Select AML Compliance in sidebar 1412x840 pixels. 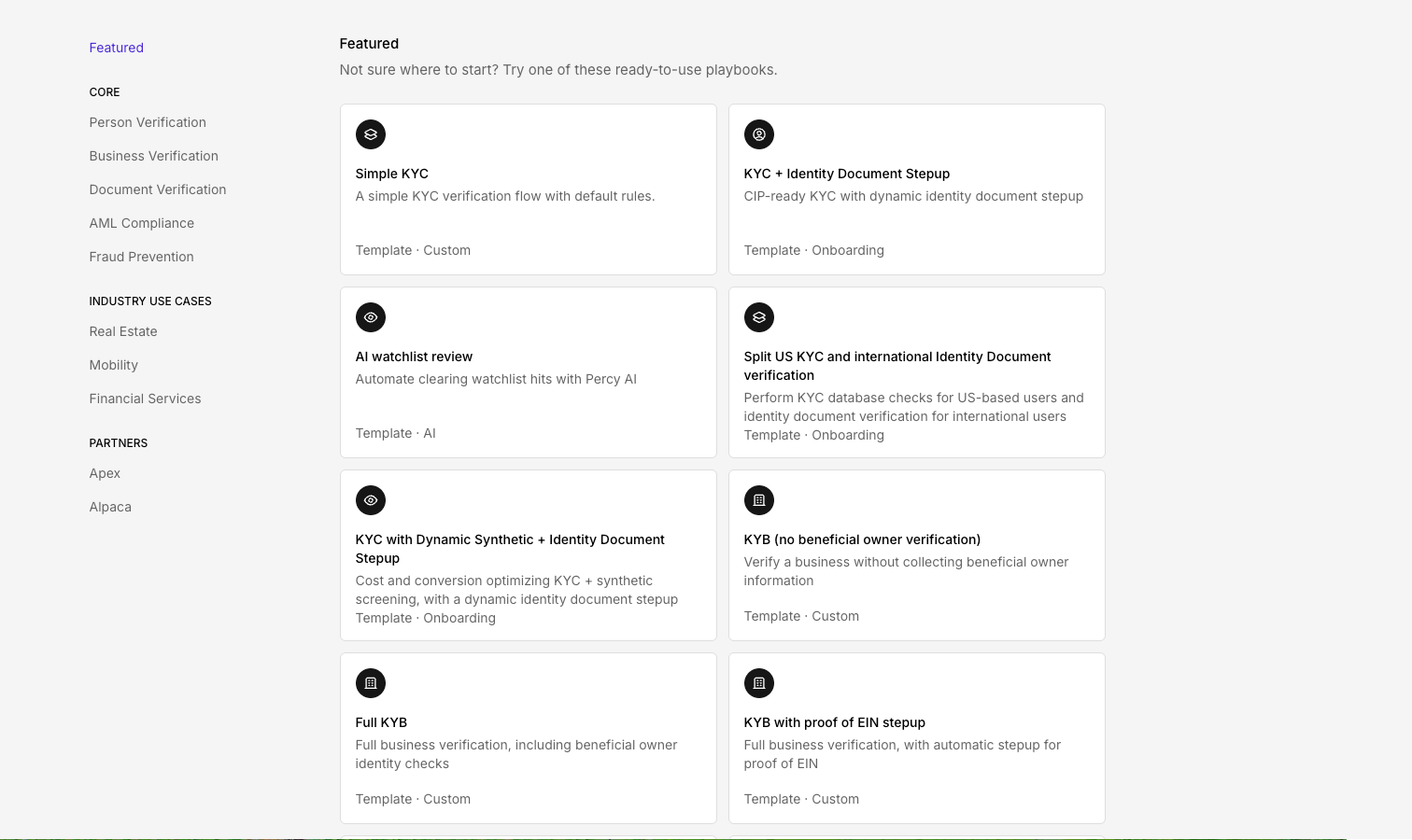pos(141,223)
